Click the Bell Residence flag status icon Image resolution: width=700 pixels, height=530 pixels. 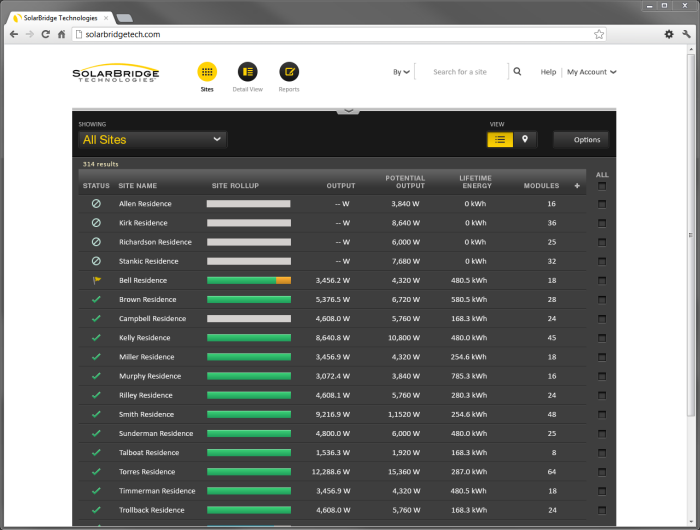click(96, 281)
